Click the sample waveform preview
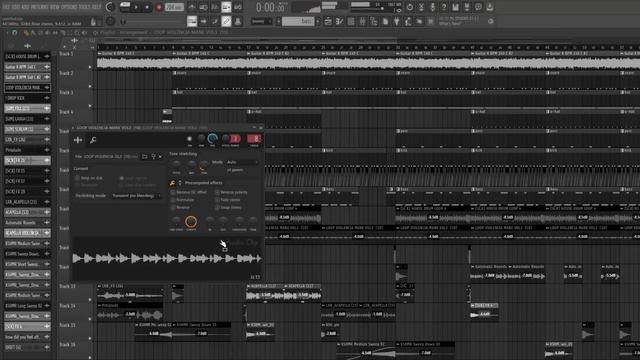Viewport: 640px width, 360px height. pos(167,258)
